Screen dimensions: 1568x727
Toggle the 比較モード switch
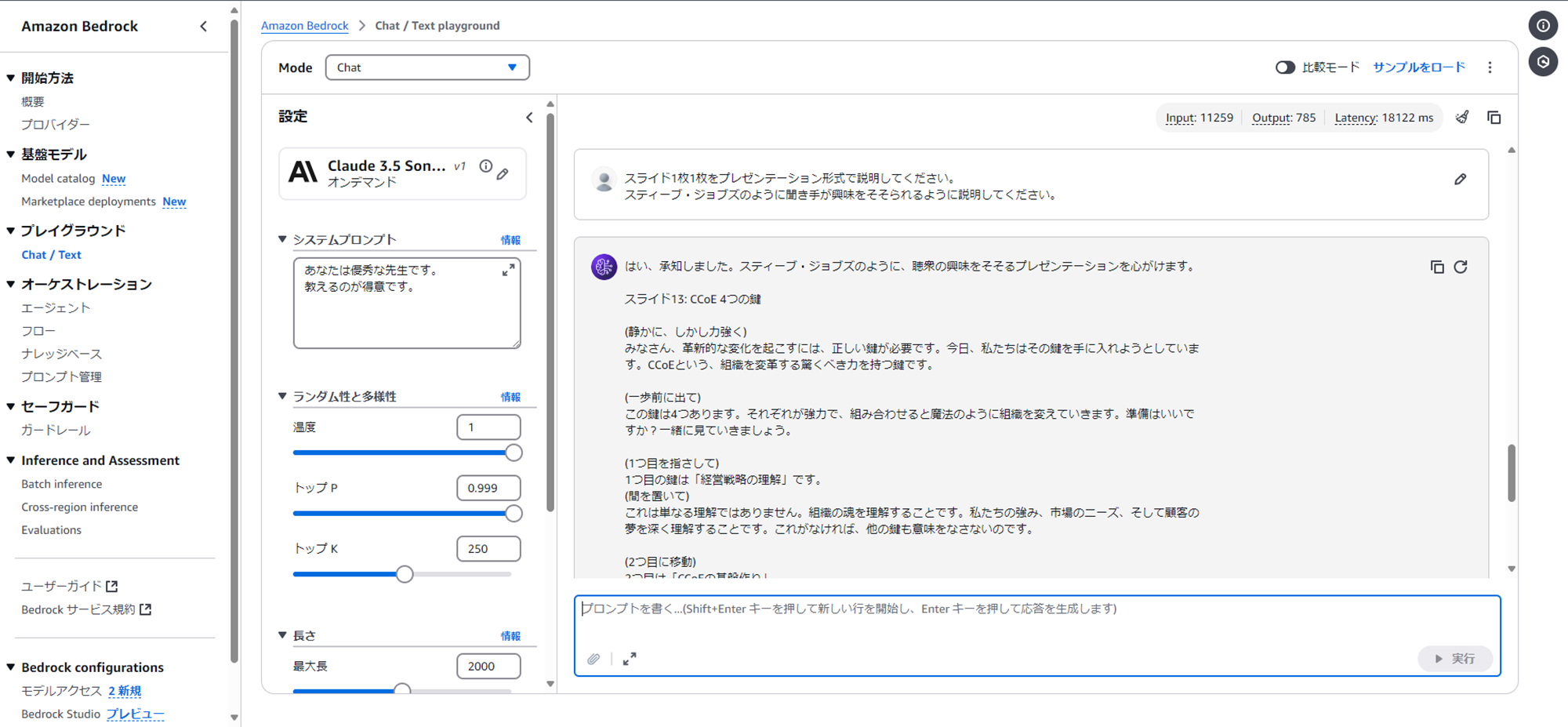(1285, 67)
